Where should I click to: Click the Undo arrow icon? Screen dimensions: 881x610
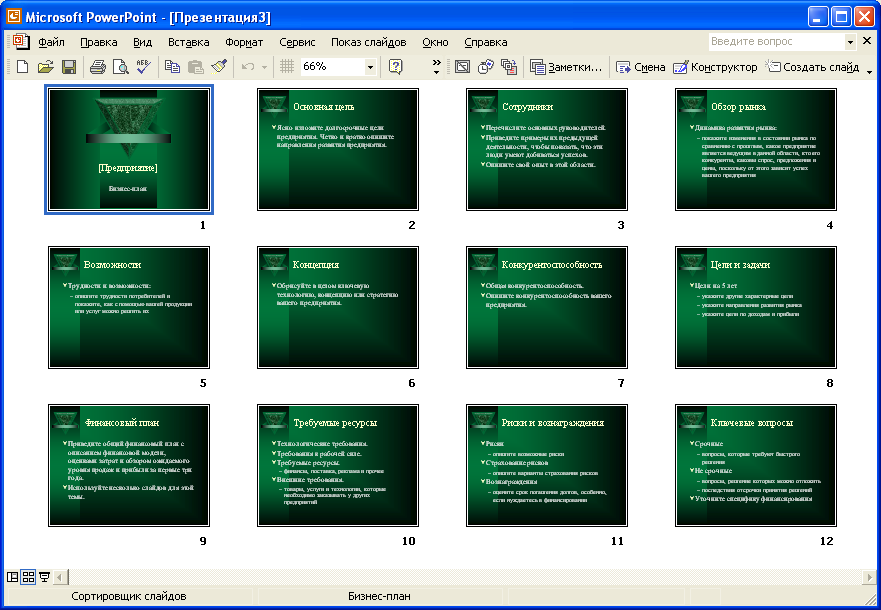pos(247,67)
